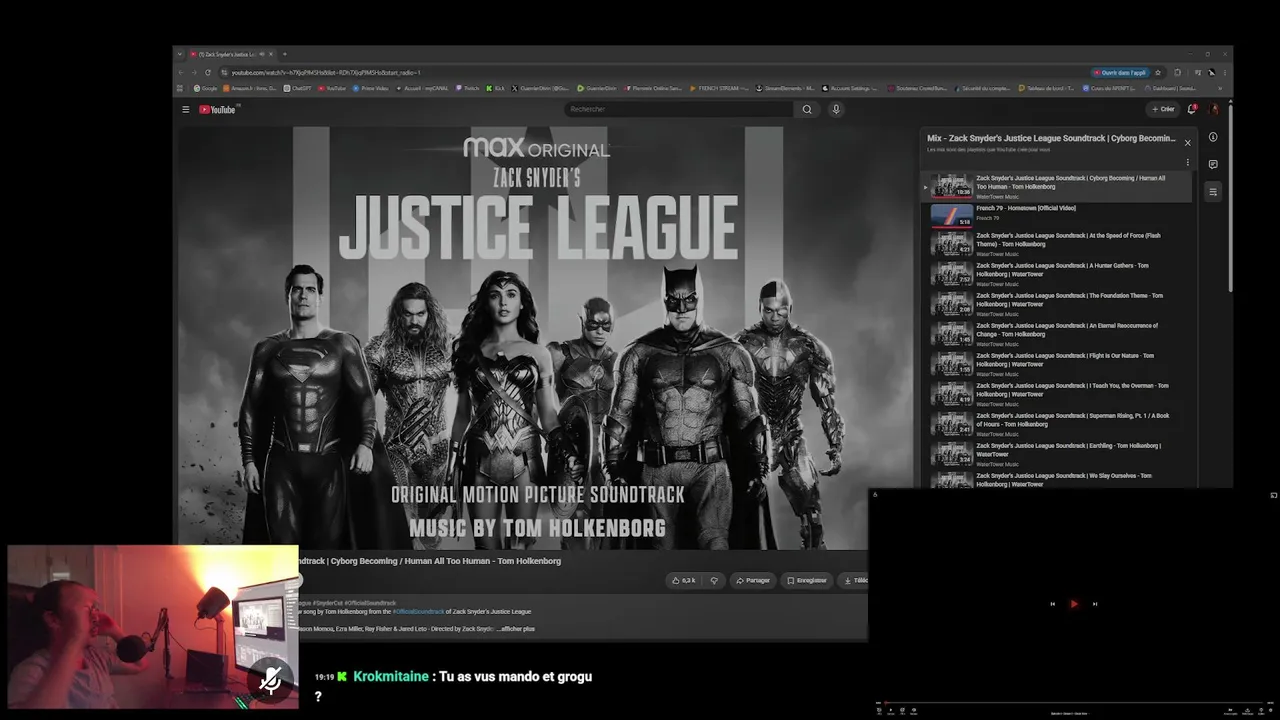
Task: Open the YouTube account avatar menu
Action: (x=1214, y=109)
